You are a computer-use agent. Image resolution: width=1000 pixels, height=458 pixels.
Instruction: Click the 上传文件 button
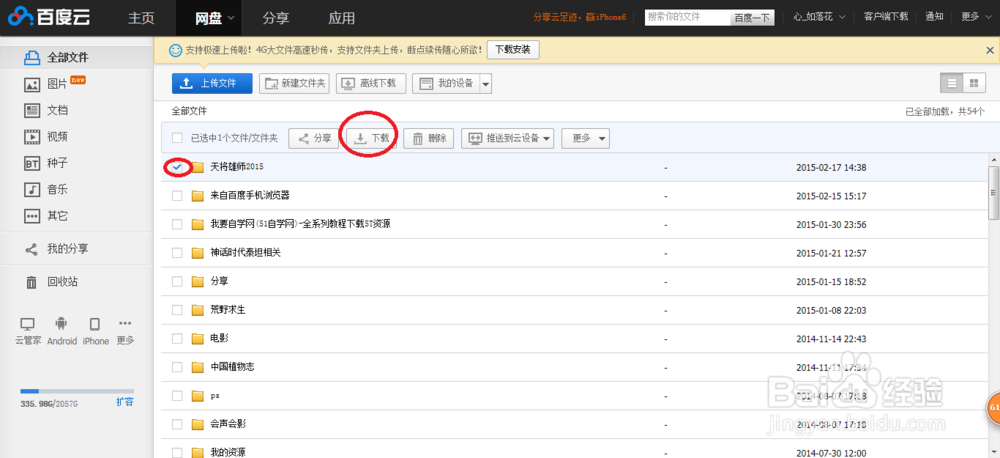point(212,84)
